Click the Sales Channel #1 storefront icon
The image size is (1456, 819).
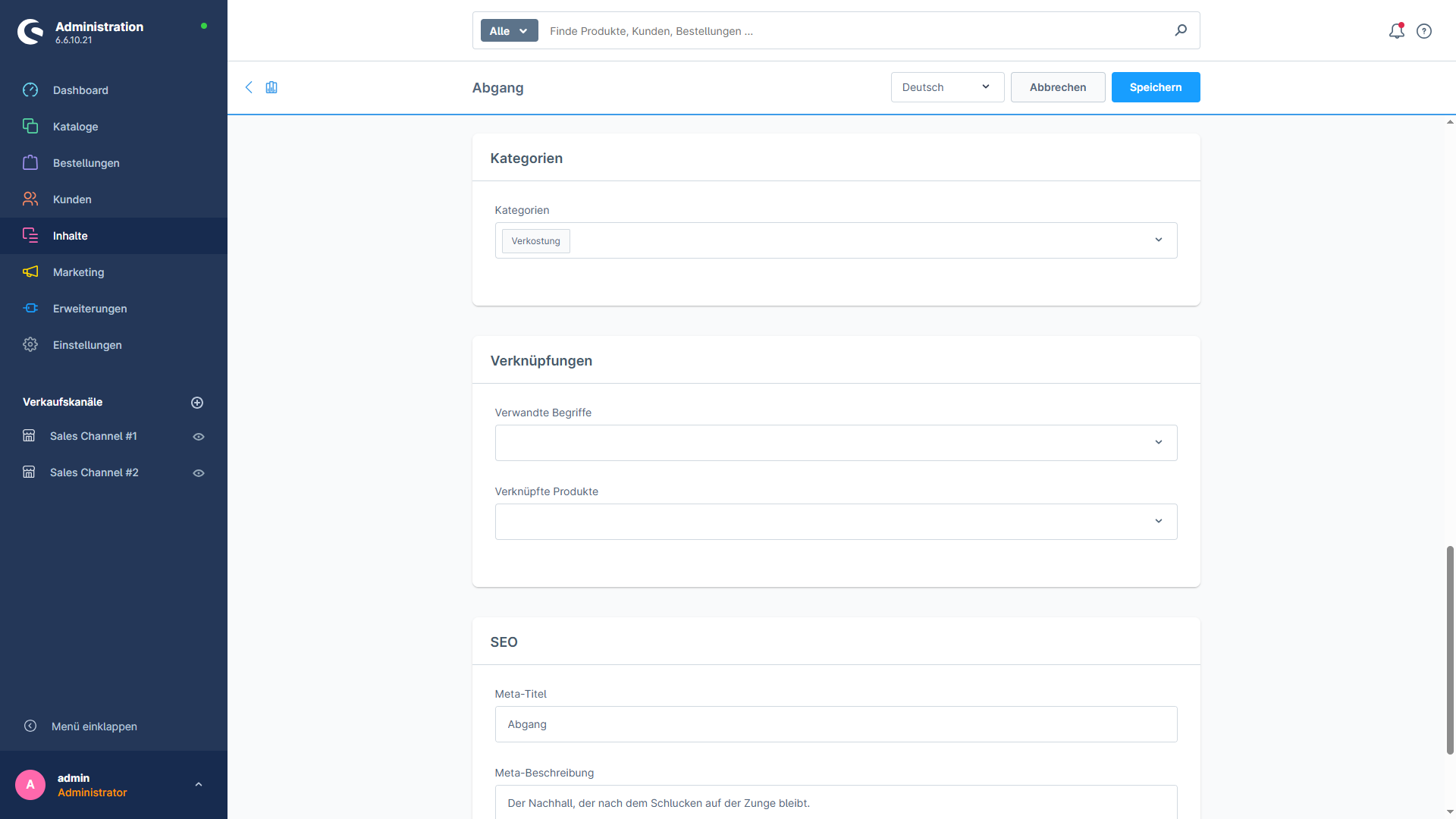pyautogui.click(x=29, y=436)
